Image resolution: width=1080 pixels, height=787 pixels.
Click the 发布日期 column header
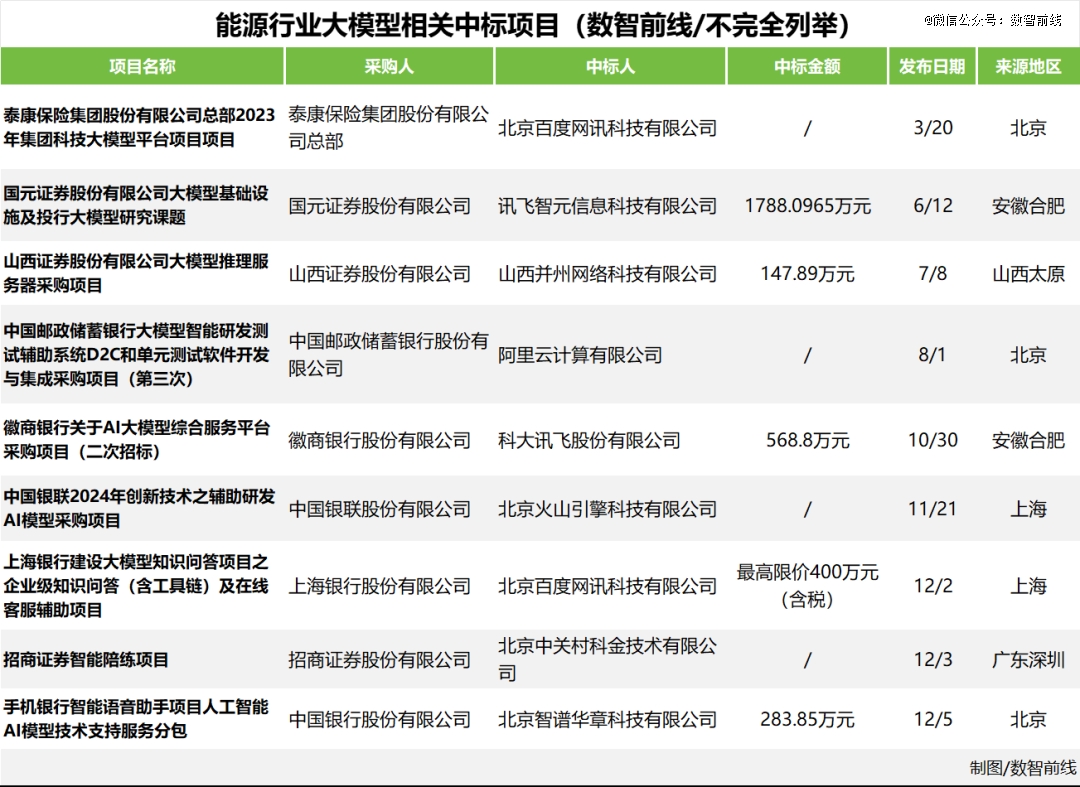(x=932, y=67)
